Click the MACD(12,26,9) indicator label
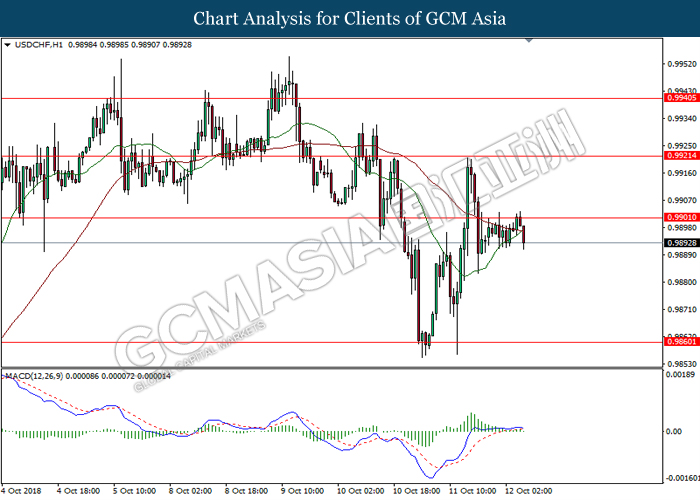The height and width of the screenshot is (500, 700). click(35, 376)
